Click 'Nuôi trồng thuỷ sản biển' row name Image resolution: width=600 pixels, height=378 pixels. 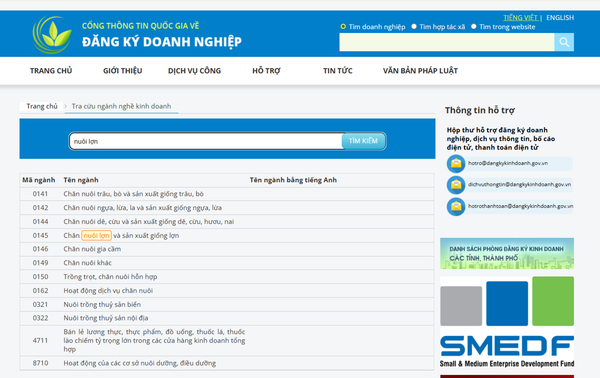coord(102,305)
